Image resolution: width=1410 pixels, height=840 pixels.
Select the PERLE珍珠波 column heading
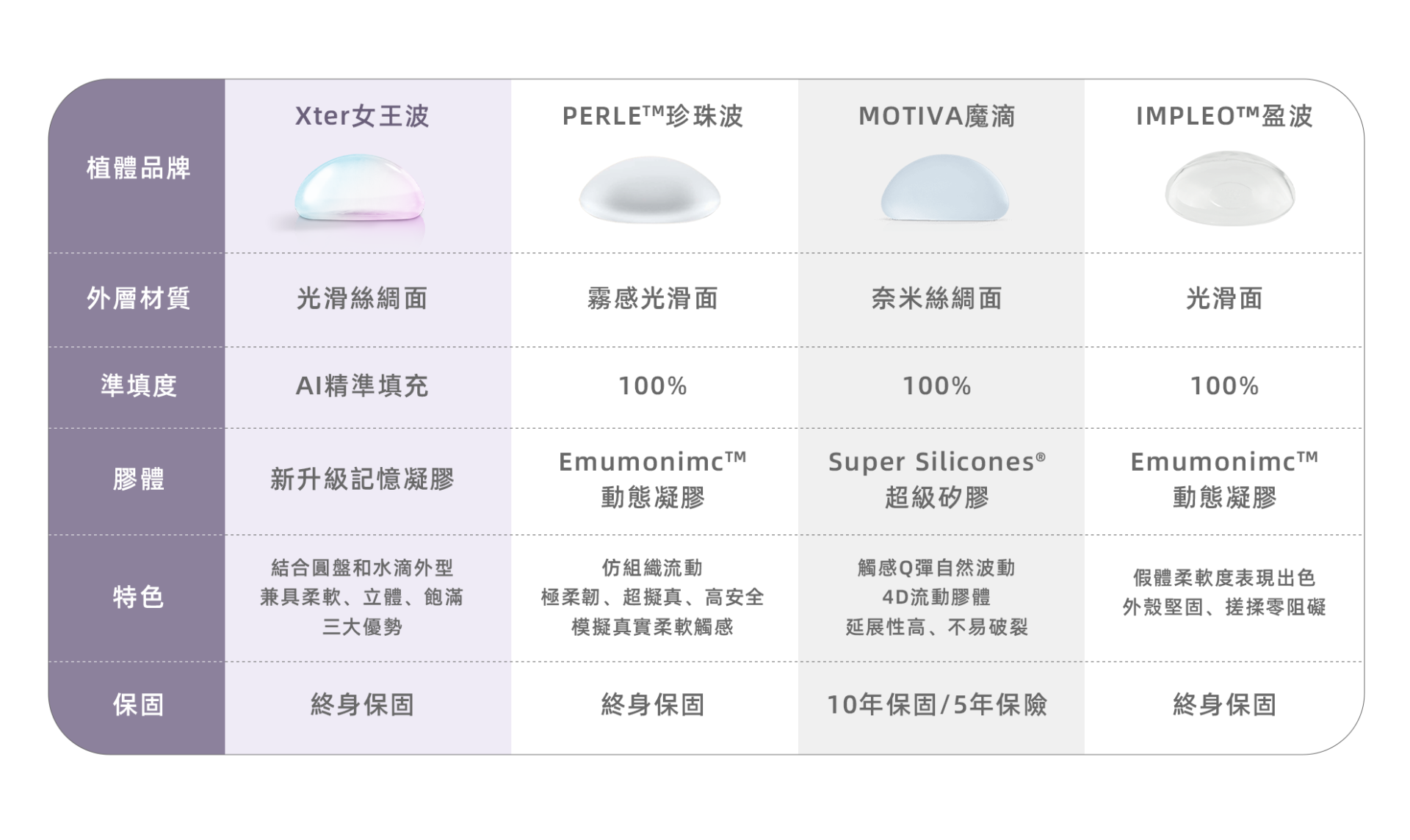tap(653, 116)
